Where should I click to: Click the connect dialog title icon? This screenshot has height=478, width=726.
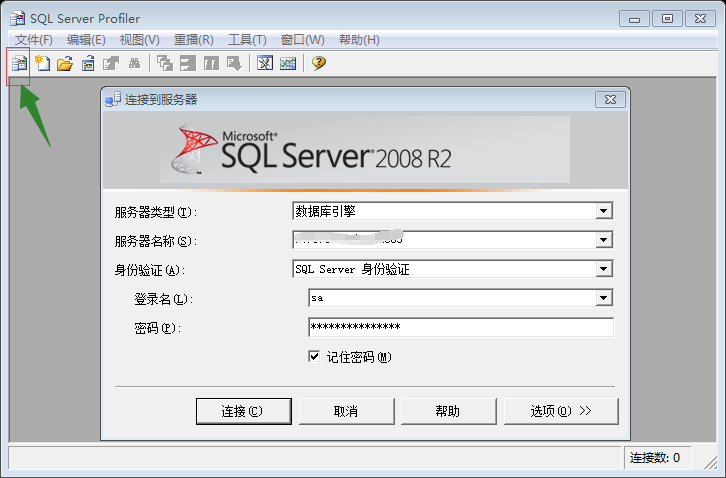pos(113,99)
